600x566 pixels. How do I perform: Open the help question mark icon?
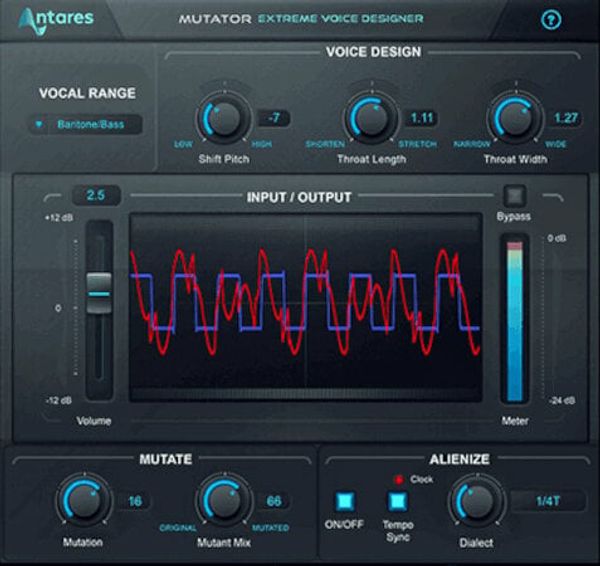tap(551, 20)
